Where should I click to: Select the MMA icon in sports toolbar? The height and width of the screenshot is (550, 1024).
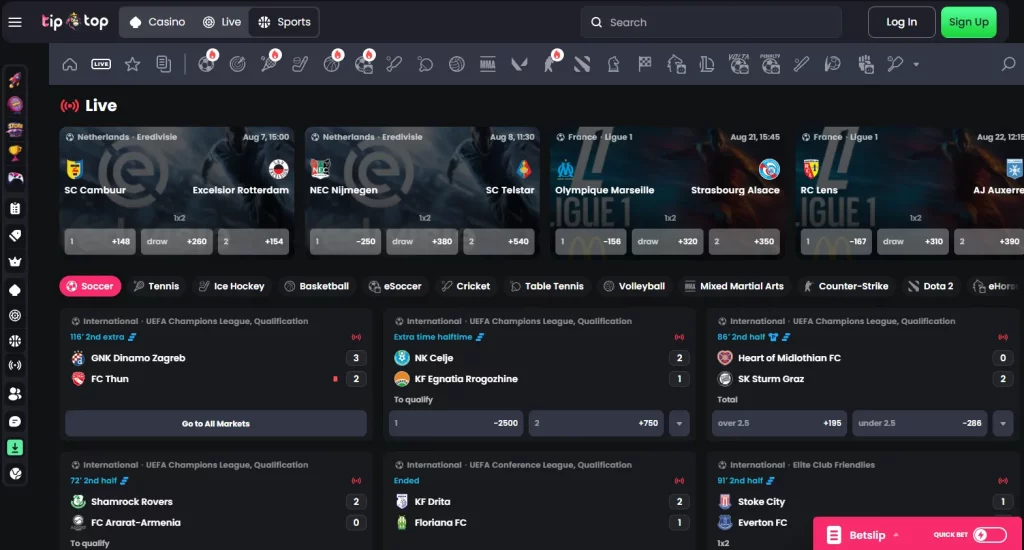[488, 64]
